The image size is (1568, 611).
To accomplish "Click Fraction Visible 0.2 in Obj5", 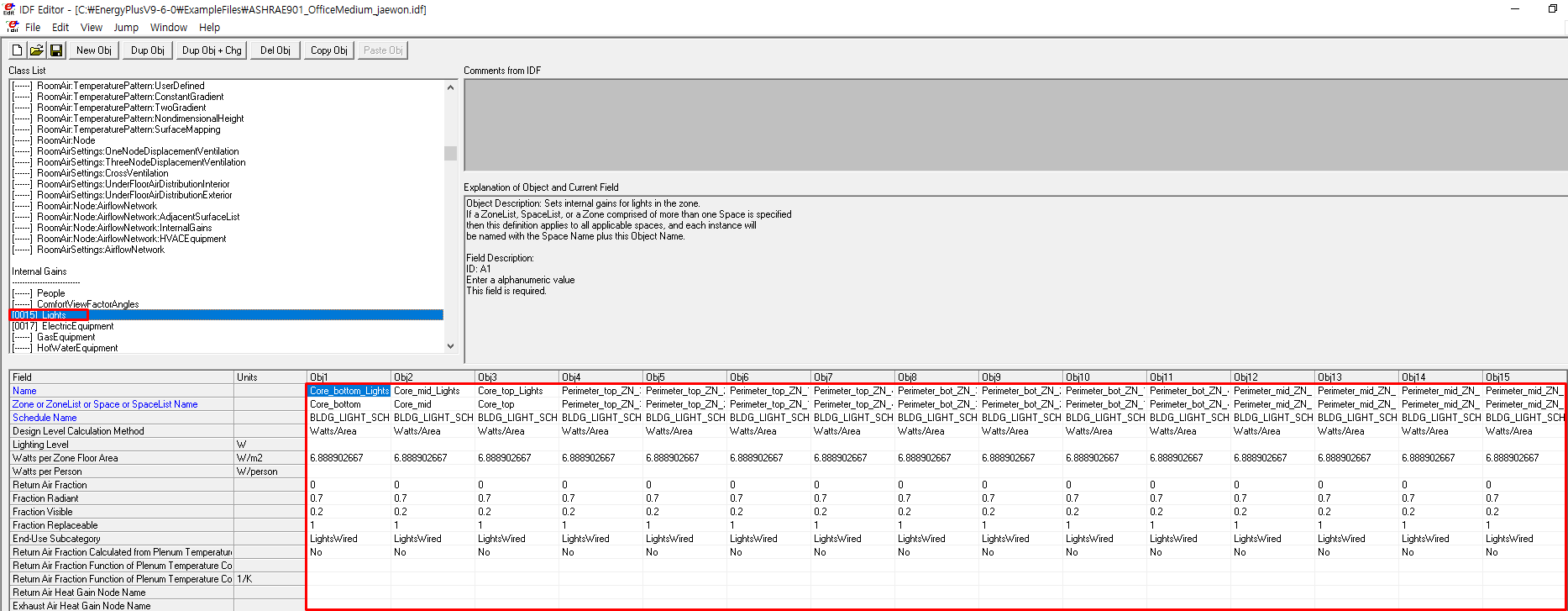I will point(684,512).
